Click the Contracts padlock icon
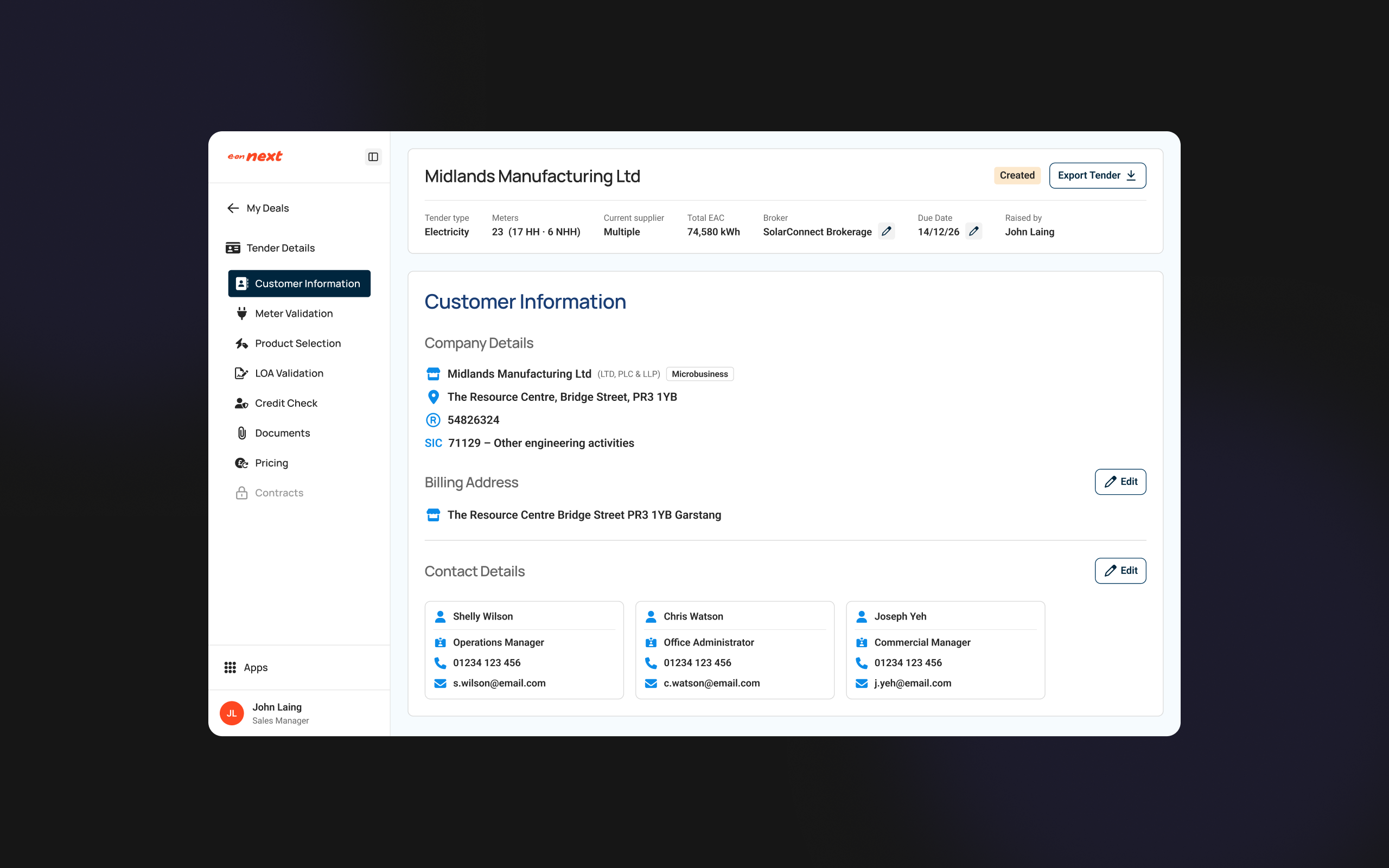Screen dimensions: 1389x868 tap(241, 493)
